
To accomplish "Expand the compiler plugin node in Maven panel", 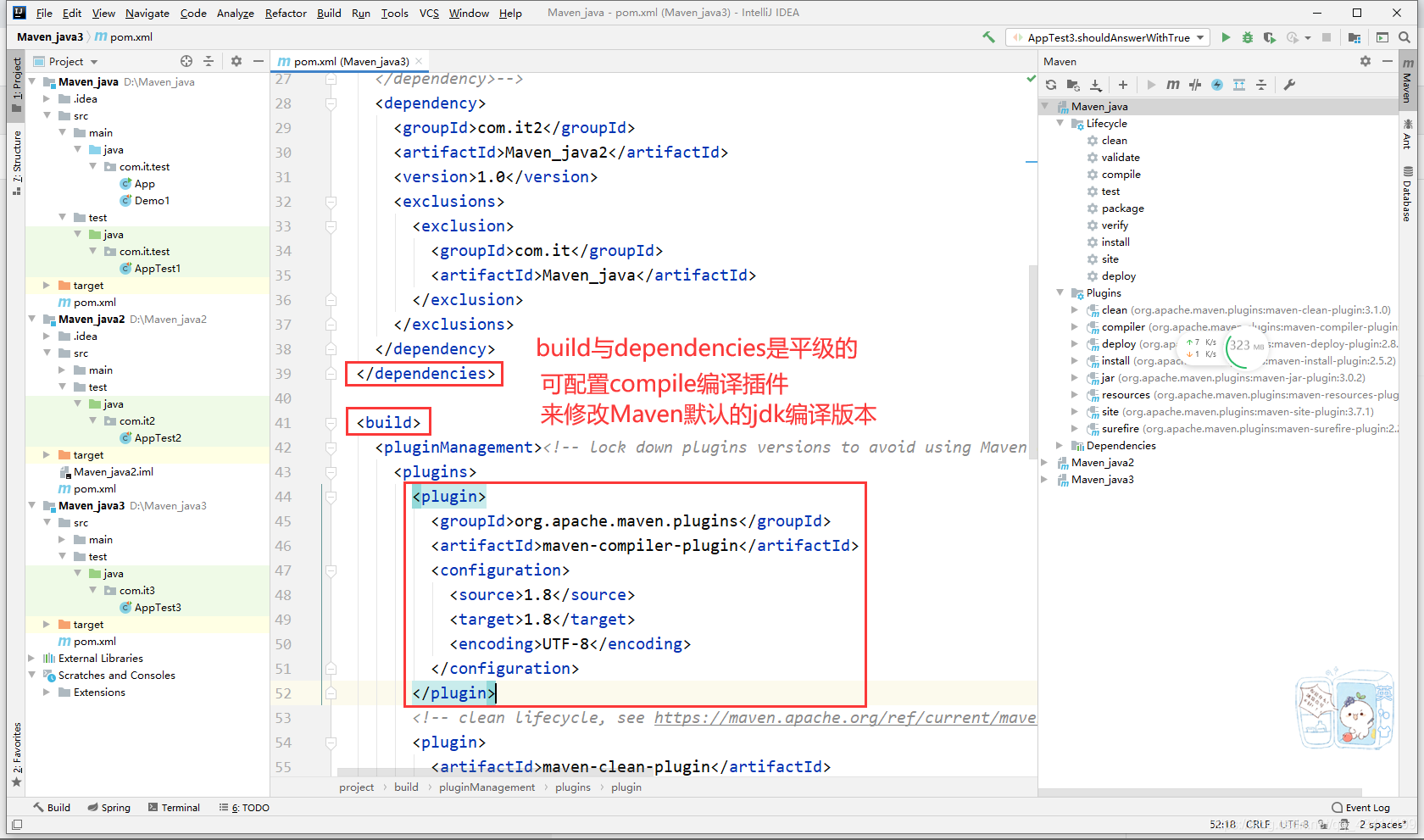I will pyautogui.click(x=1075, y=327).
